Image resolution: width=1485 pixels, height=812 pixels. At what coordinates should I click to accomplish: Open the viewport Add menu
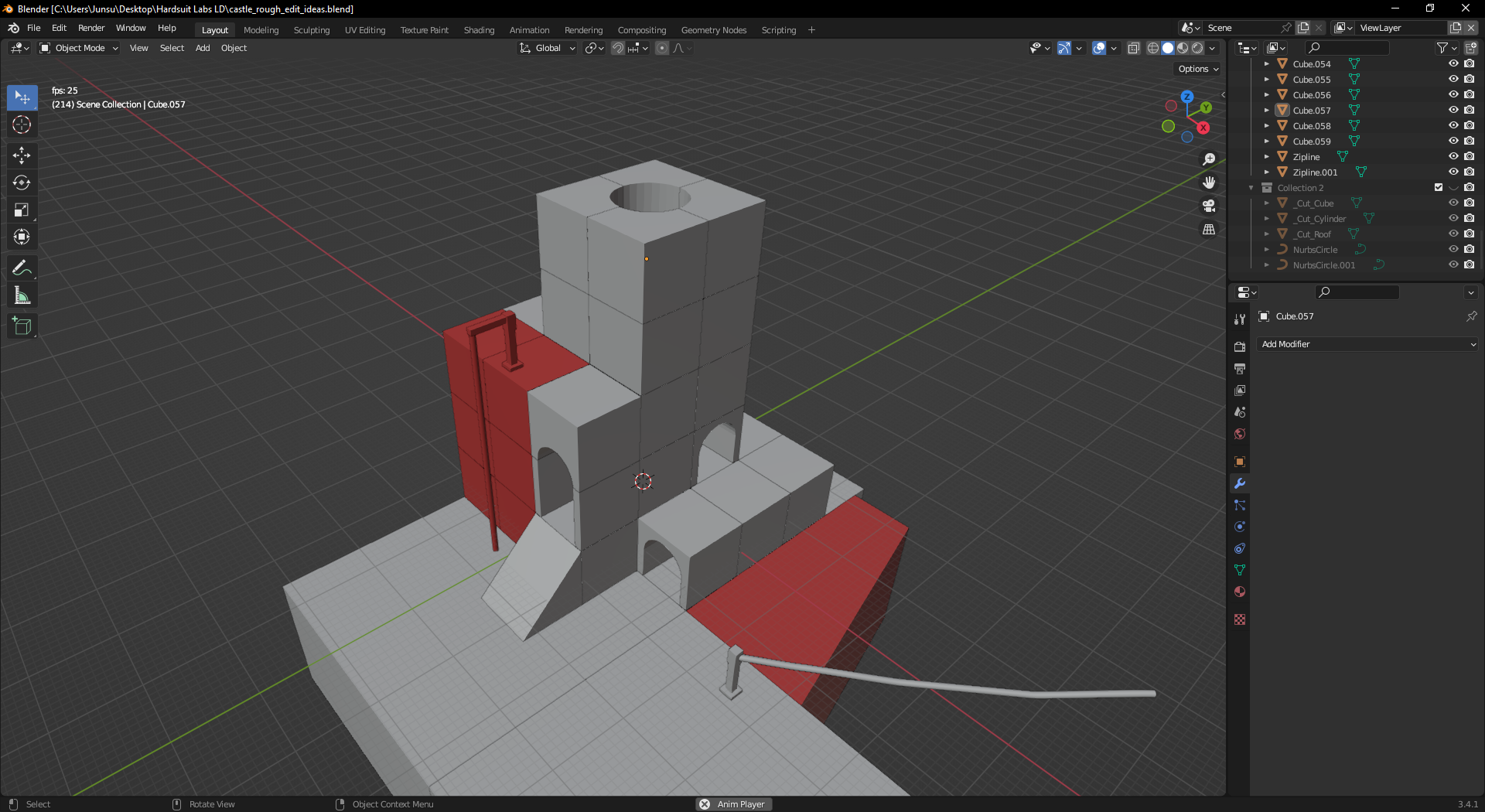tap(203, 48)
